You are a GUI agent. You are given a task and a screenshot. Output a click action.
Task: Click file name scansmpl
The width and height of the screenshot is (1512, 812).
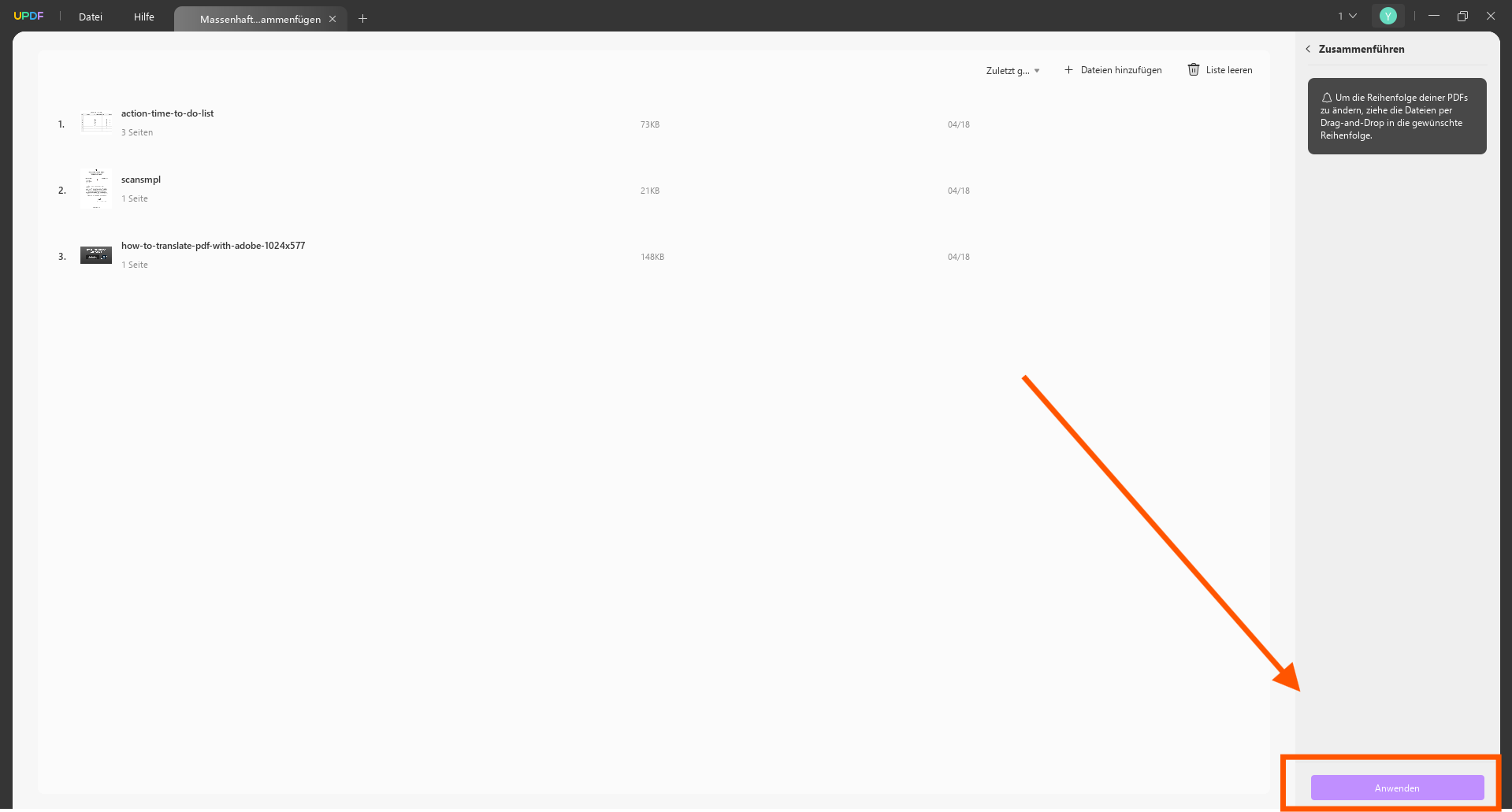(140, 180)
